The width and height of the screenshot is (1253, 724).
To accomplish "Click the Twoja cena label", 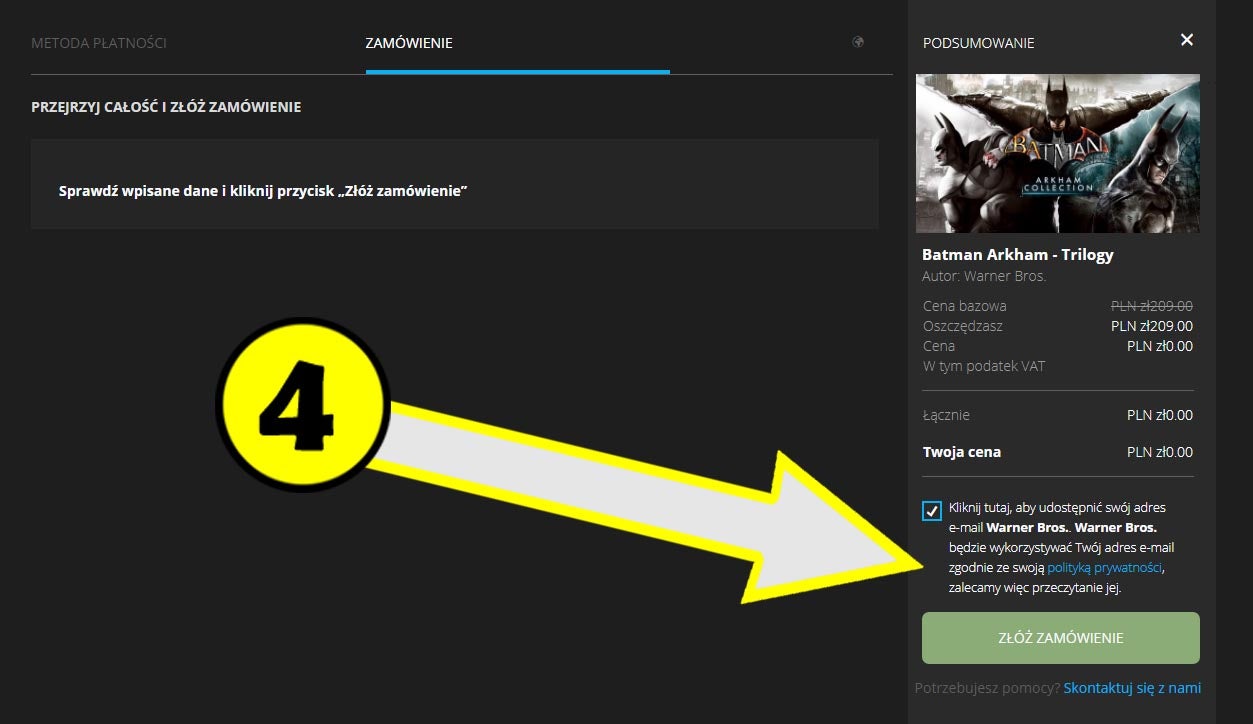I will tap(962, 452).
